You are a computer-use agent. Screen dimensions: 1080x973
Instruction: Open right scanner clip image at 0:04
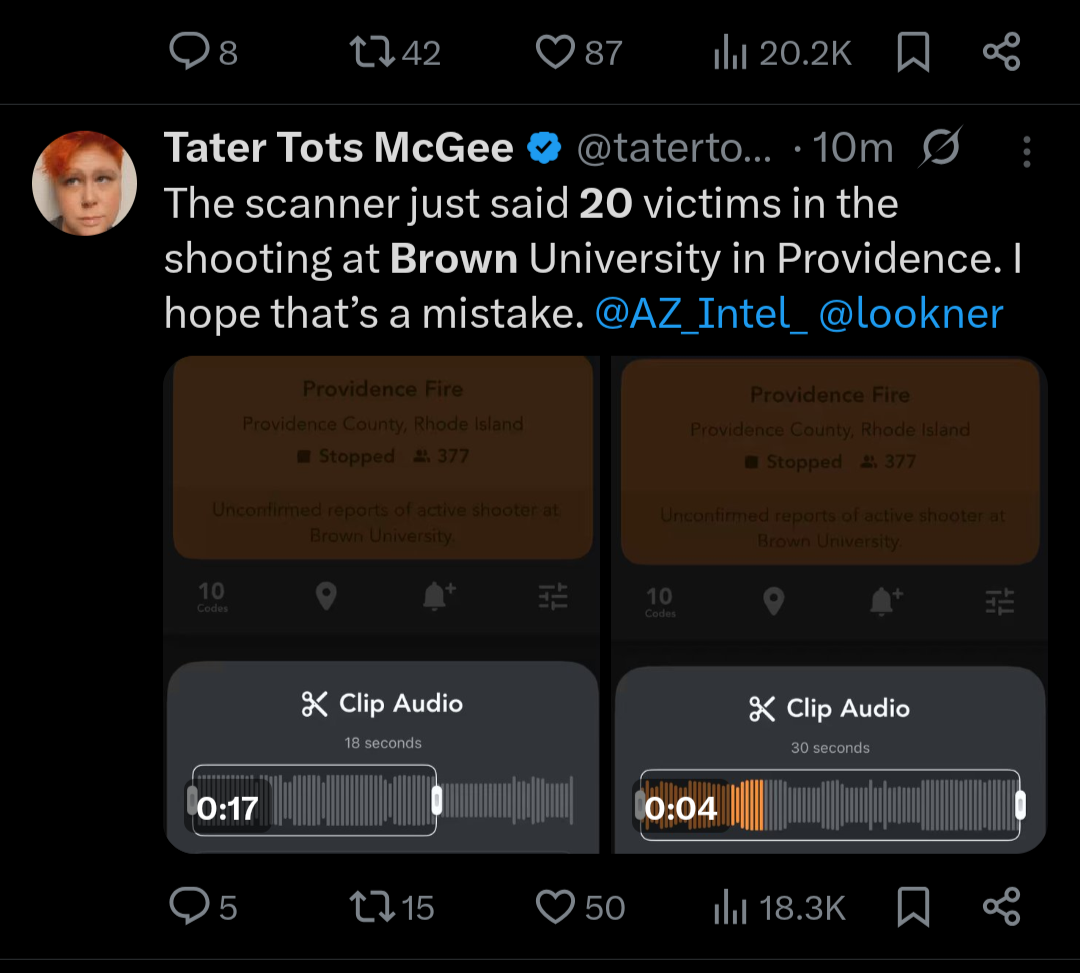[x=830, y=605]
